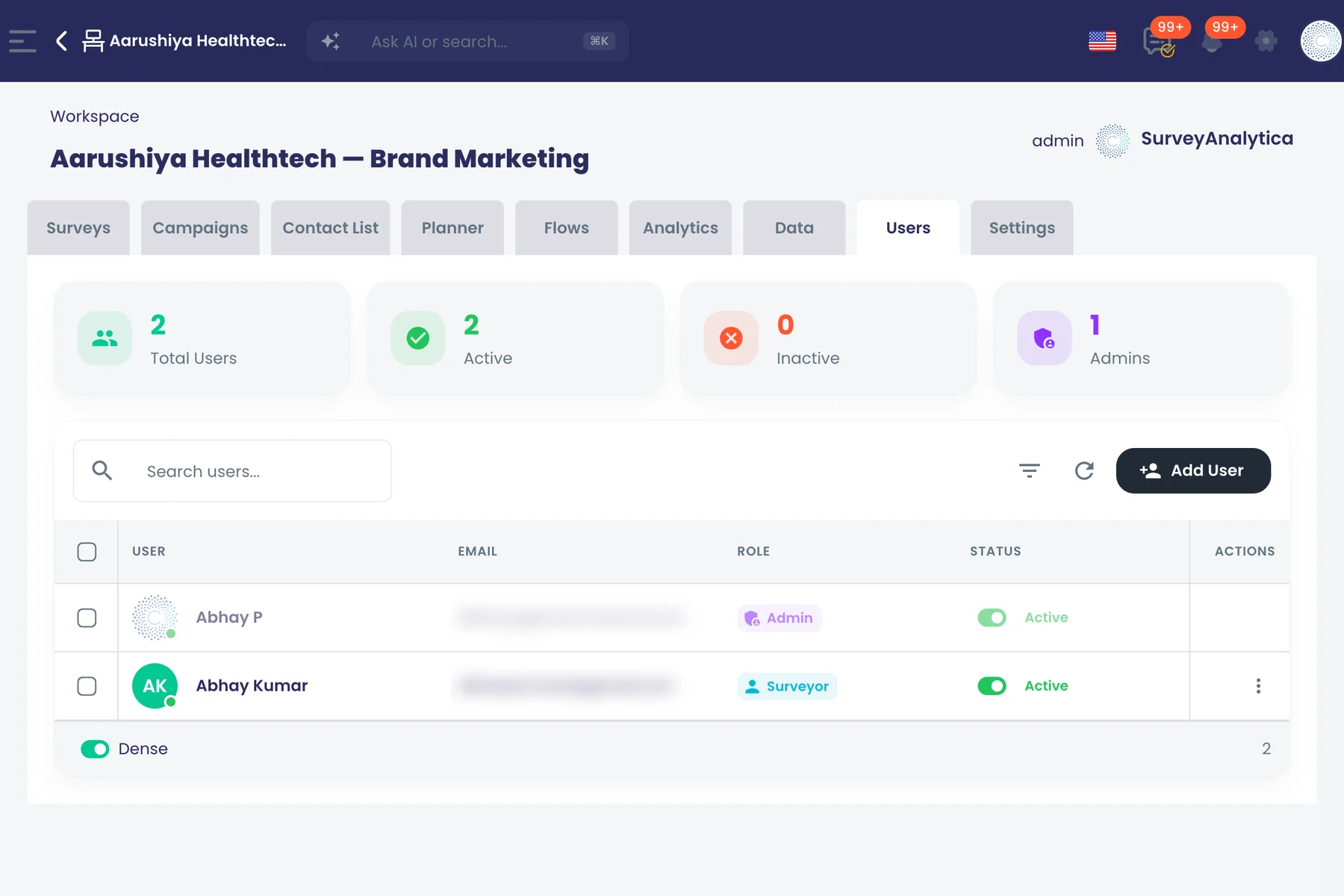This screenshot has width=1344, height=896.
Task: Click the Abhay P avatar
Action: pyautogui.click(x=155, y=617)
